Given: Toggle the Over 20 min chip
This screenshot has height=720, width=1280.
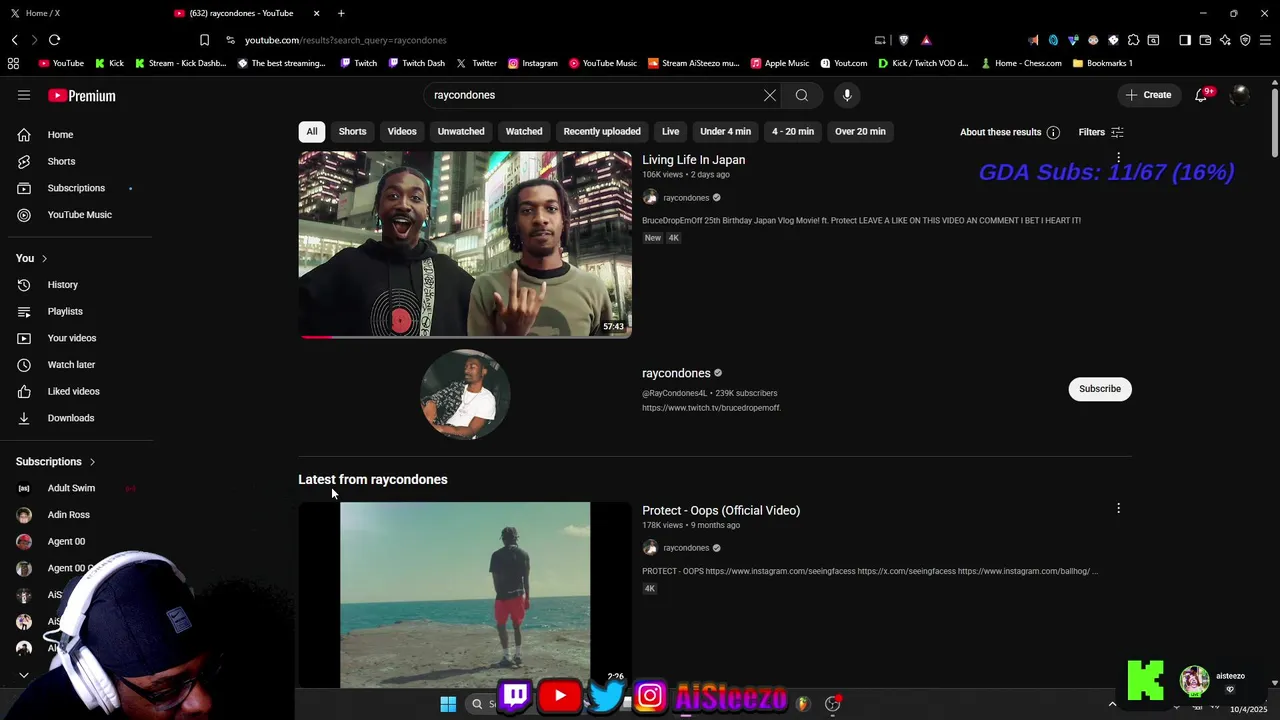Looking at the screenshot, I should point(860,132).
